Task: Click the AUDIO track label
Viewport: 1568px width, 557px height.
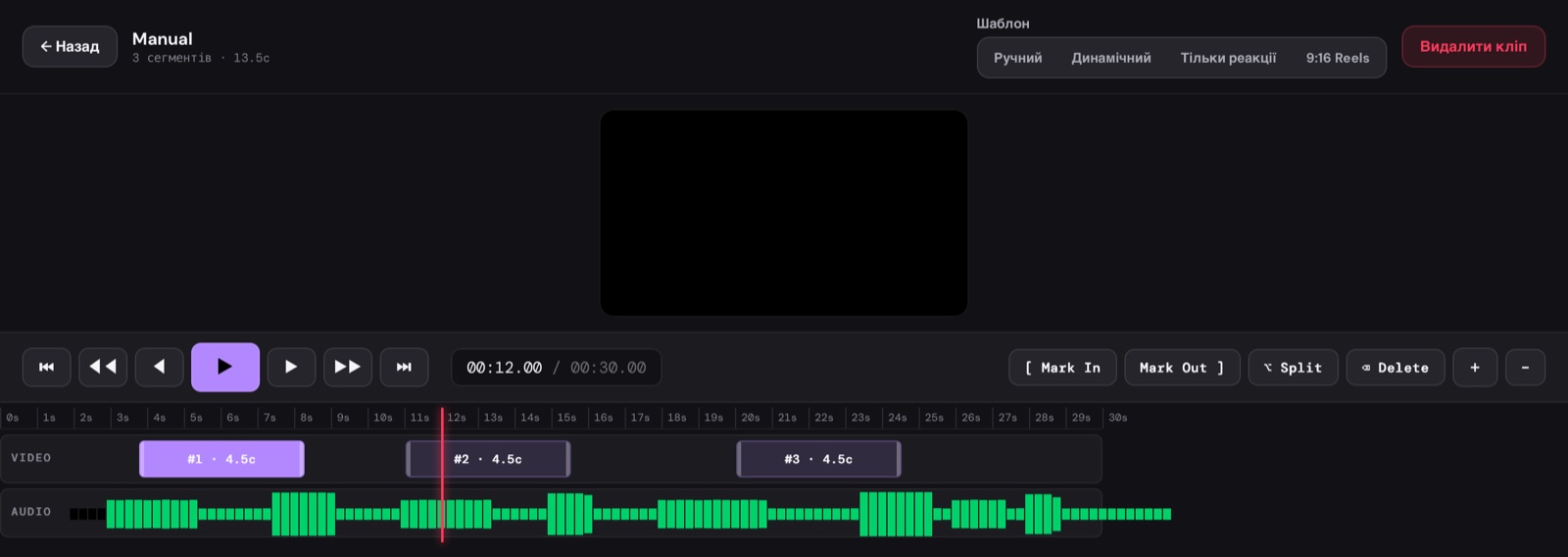Action: [x=31, y=512]
